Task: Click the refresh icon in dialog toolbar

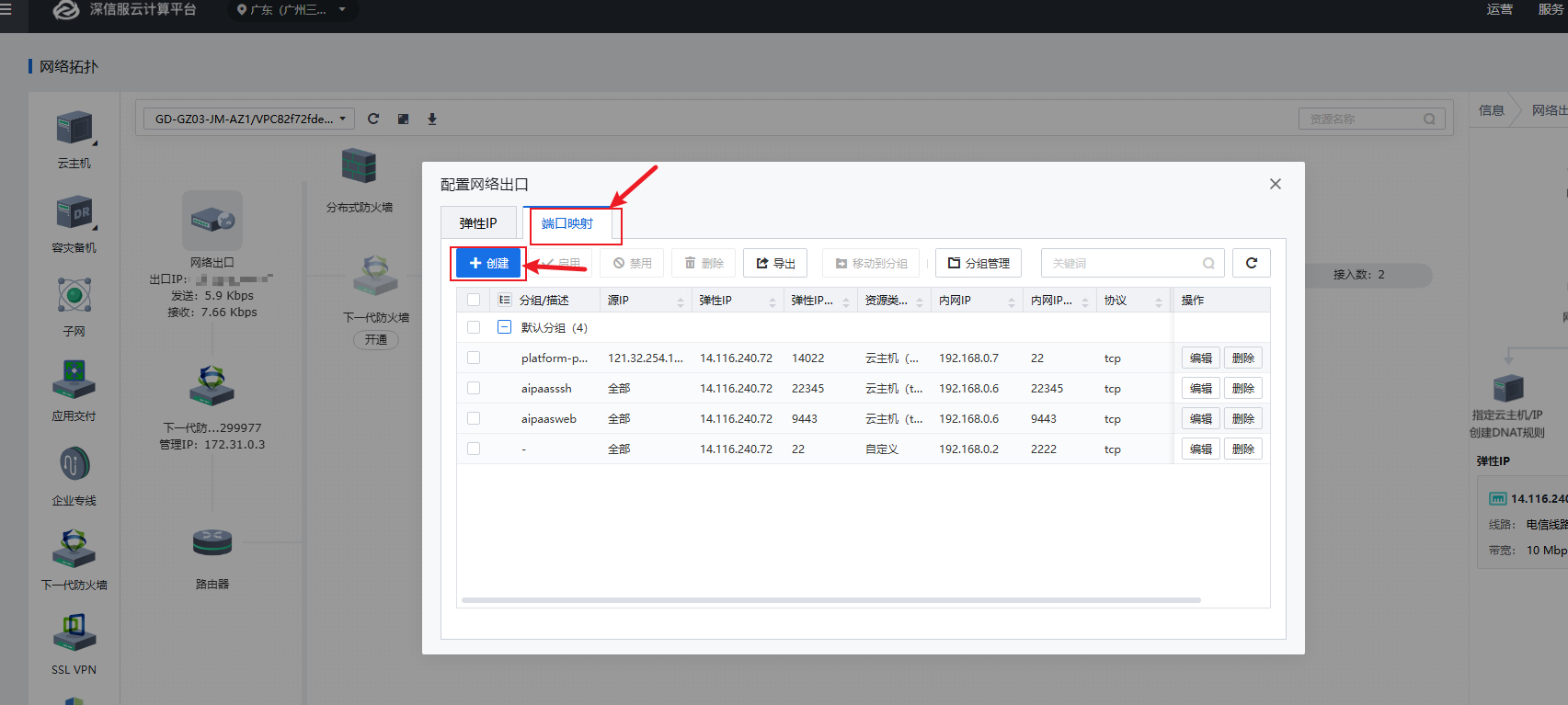Action: tap(1251, 263)
